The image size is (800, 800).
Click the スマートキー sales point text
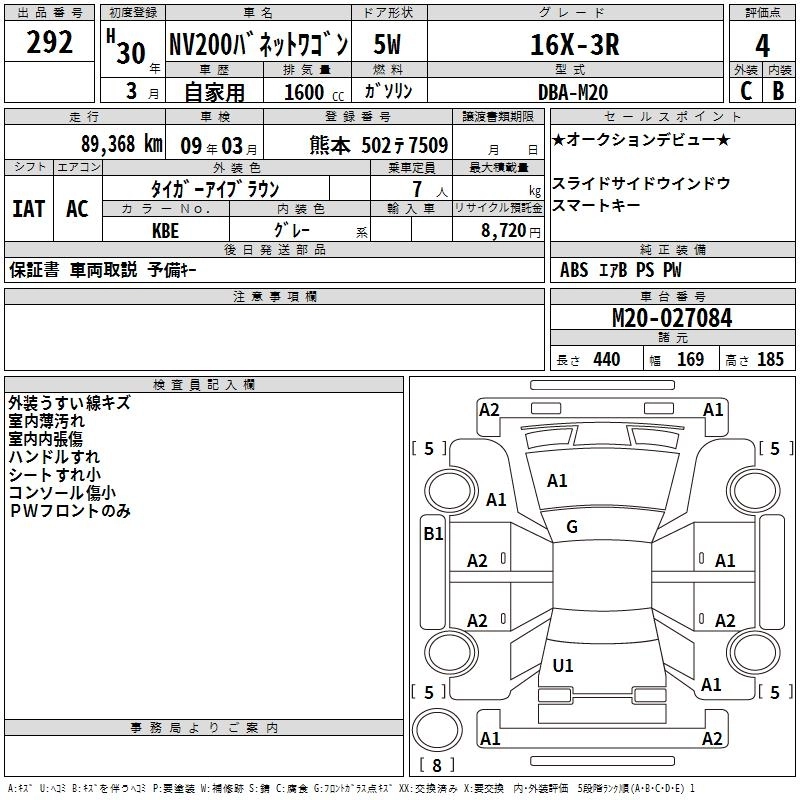pos(600,206)
